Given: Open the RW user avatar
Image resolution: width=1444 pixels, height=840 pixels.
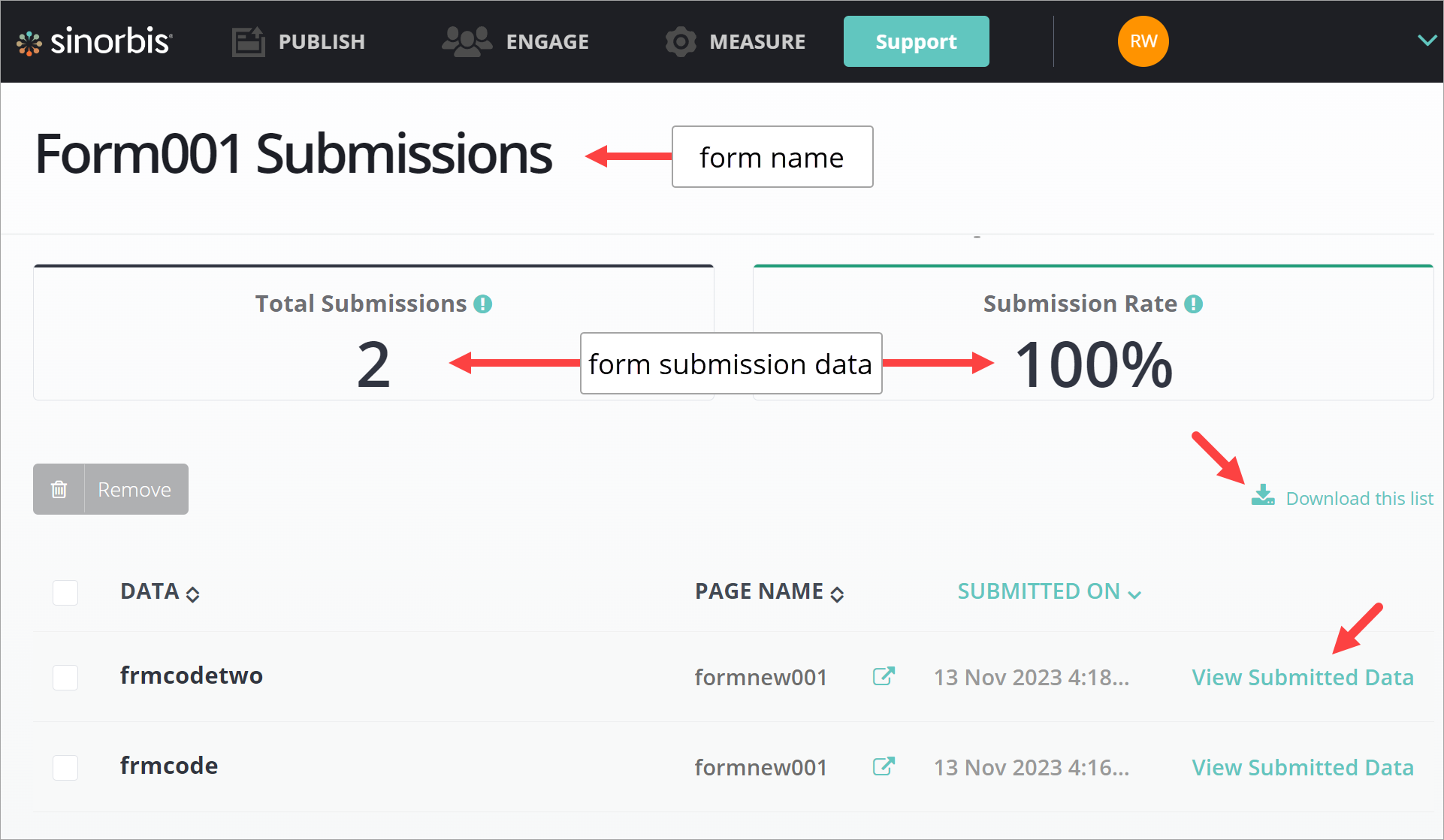Looking at the screenshot, I should pyautogui.click(x=1143, y=41).
